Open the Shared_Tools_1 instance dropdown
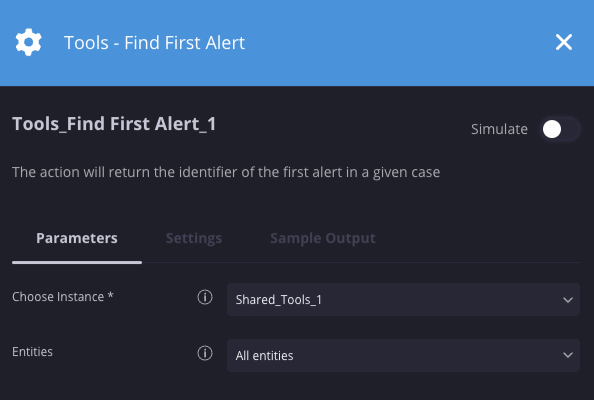The image size is (594, 400). pyautogui.click(x=403, y=300)
